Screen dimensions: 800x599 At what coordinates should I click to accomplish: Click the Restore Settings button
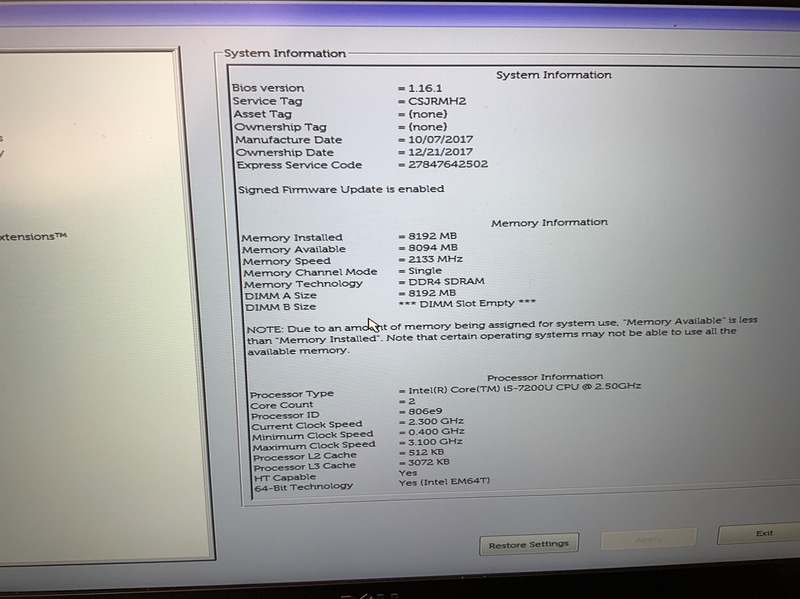pyautogui.click(x=529, y=544)
